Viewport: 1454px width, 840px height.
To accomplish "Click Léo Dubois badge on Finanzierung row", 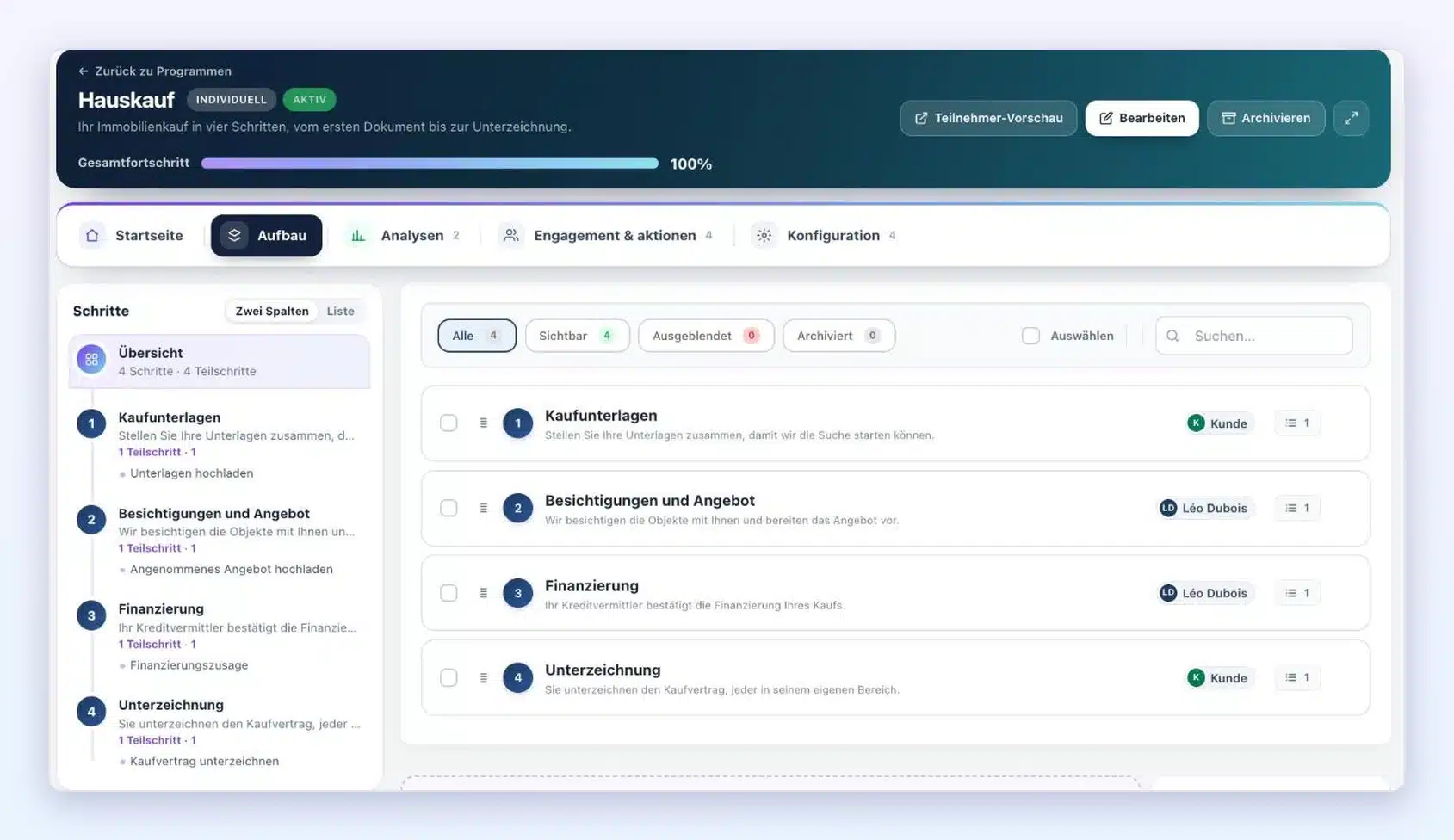I will 1205,593.
